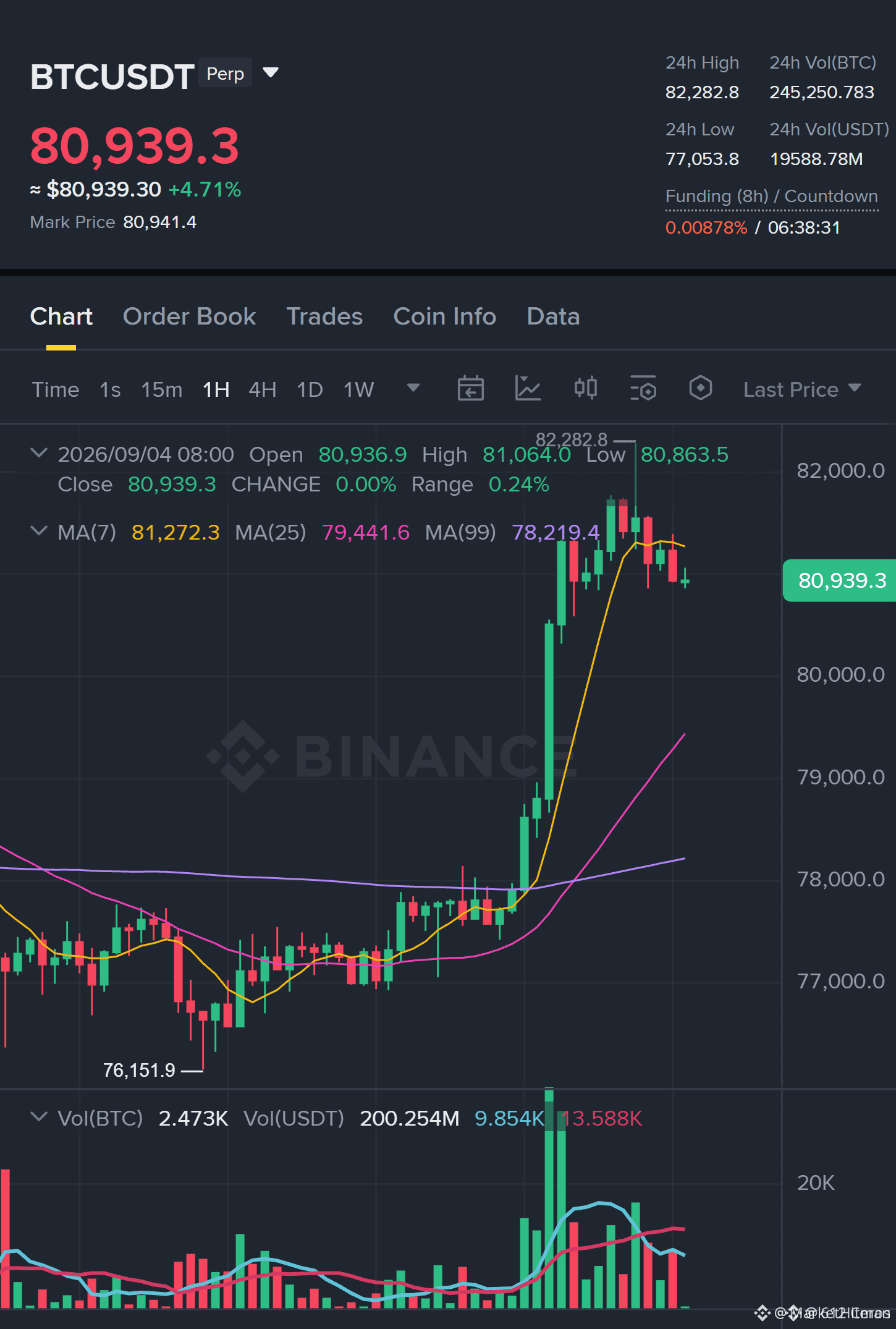Switch to line chart view icon
Screen dimensions: 896x1329
pyautogui.click(x=528, y=389)
